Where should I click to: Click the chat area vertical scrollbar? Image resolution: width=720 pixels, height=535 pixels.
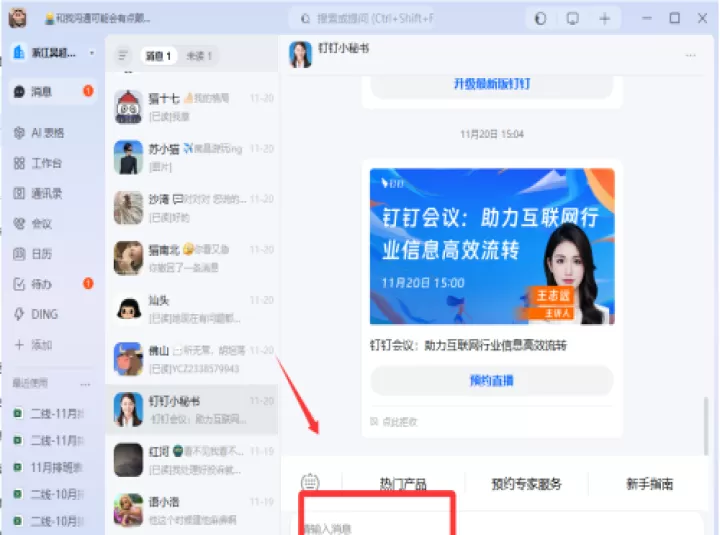(706, 426)
